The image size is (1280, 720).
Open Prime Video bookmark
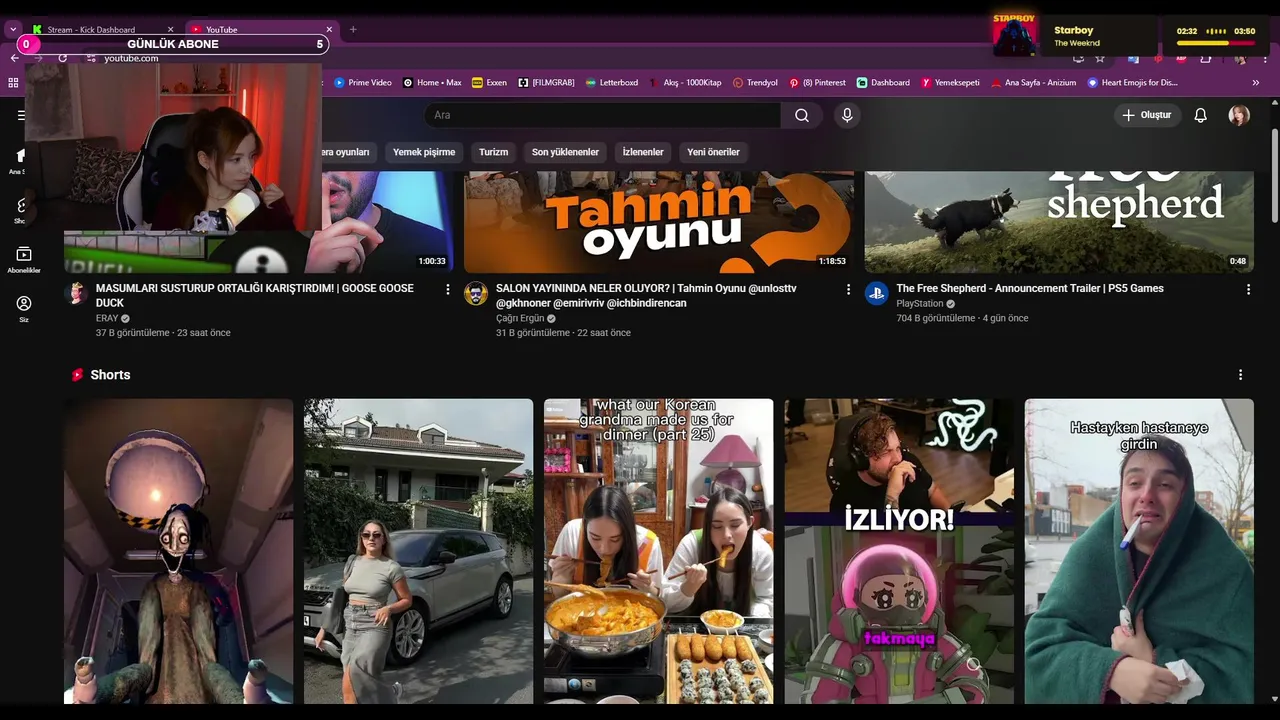point(362,83)
